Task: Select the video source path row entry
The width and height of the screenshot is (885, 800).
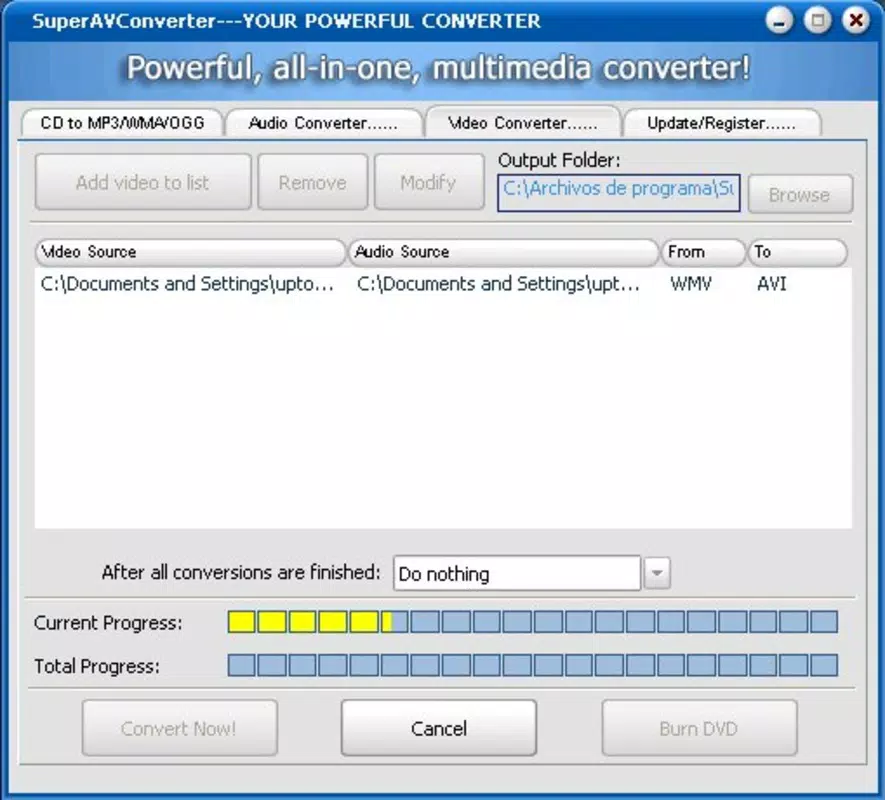Action: click(187, 284)
